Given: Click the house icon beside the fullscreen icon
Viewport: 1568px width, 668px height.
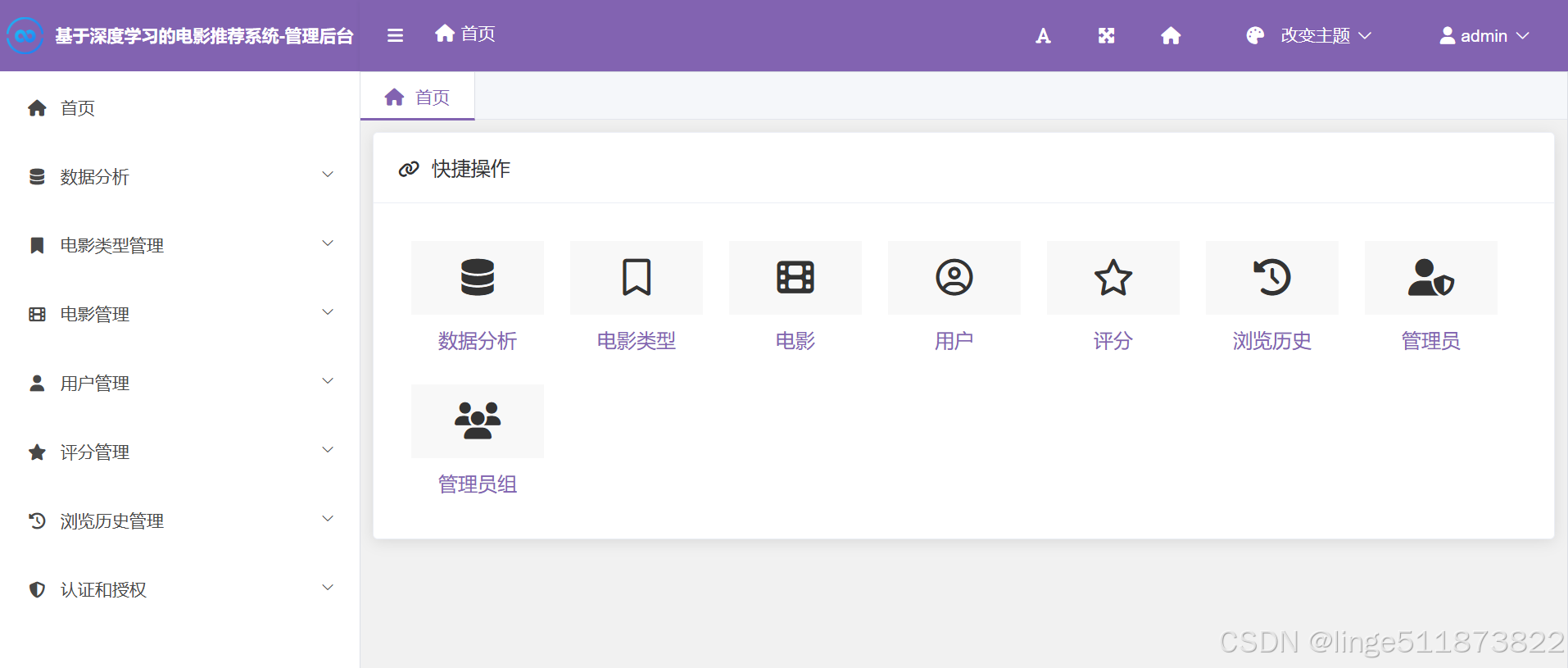Looking at the screenshot, I should [1171, 35].
